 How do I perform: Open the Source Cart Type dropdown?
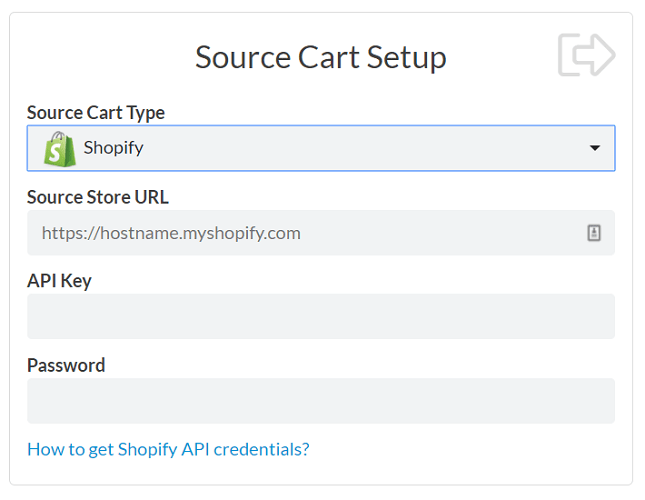(320, 148)
